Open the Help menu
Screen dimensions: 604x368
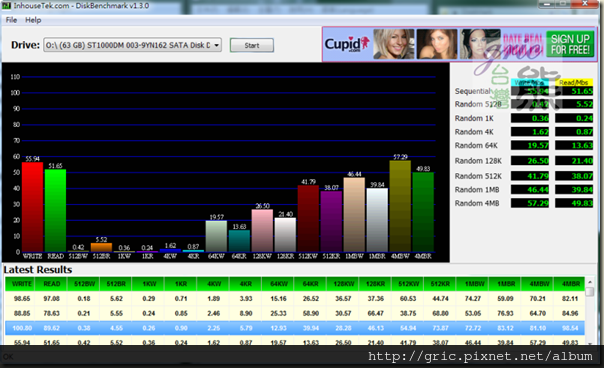coord(33,20)
